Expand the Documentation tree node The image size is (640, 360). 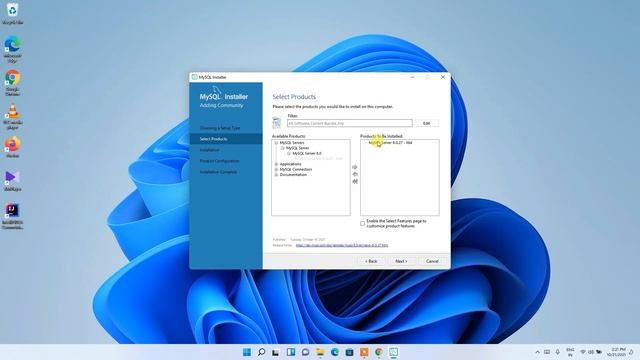[276, 175]
